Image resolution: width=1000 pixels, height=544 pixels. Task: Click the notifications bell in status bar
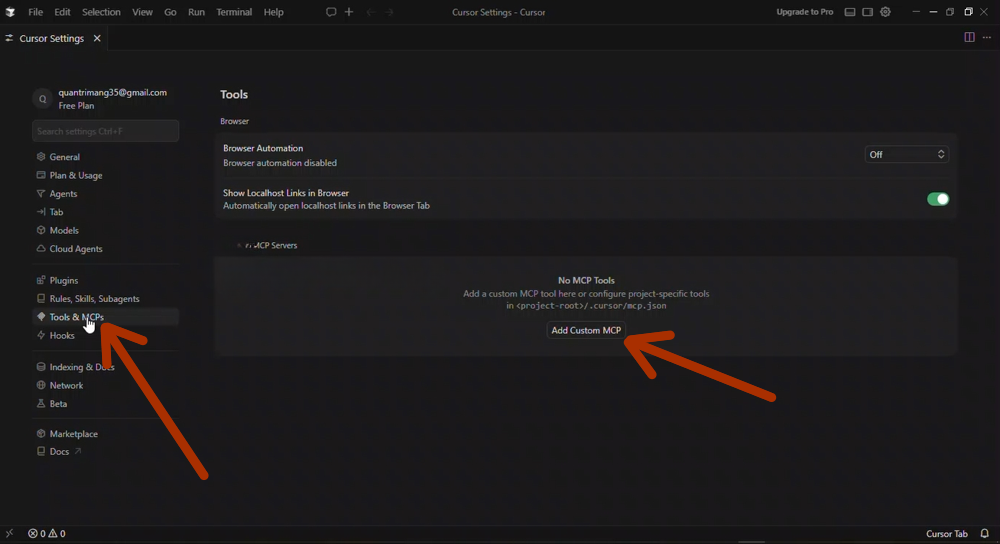pyautogui.click(x=985, y=534)
